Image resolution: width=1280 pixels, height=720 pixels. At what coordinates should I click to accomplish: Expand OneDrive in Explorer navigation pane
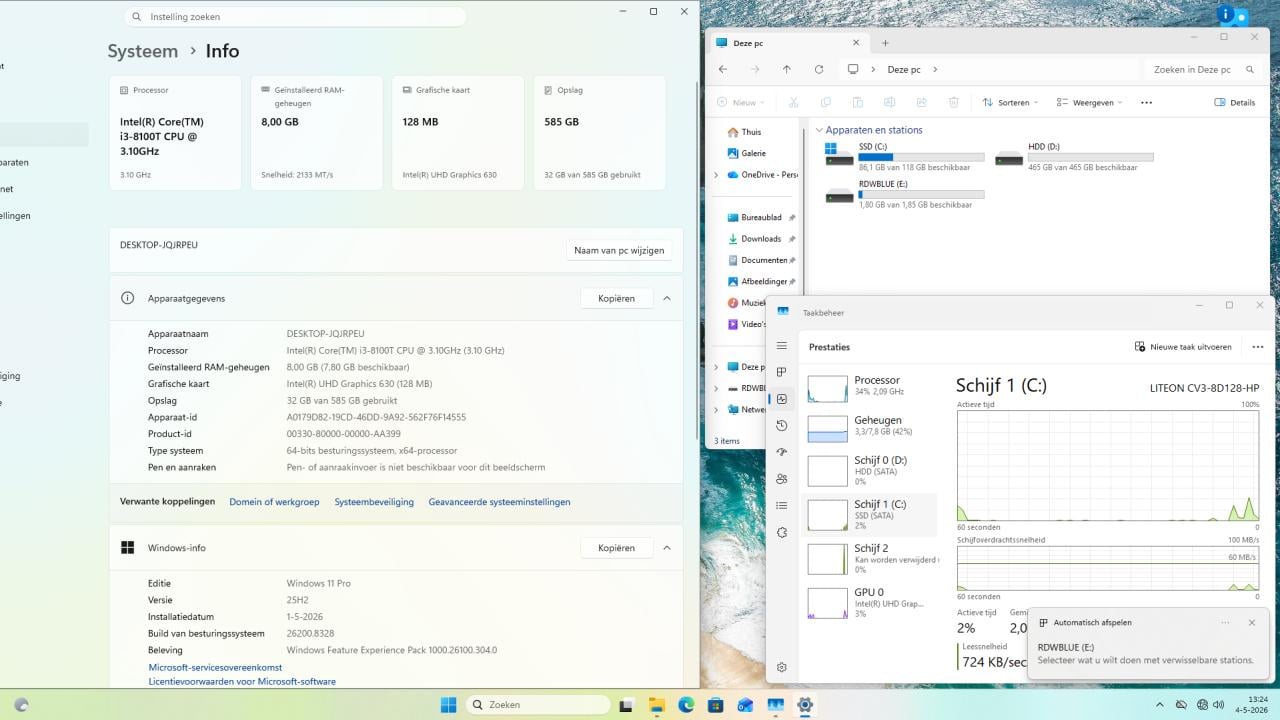click(716, 175)
